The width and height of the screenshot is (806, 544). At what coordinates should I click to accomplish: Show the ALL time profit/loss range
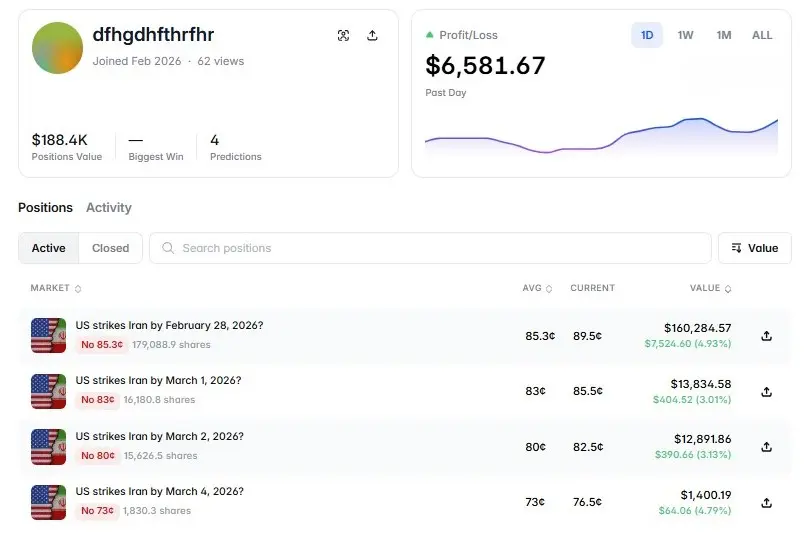coord(762,35)
